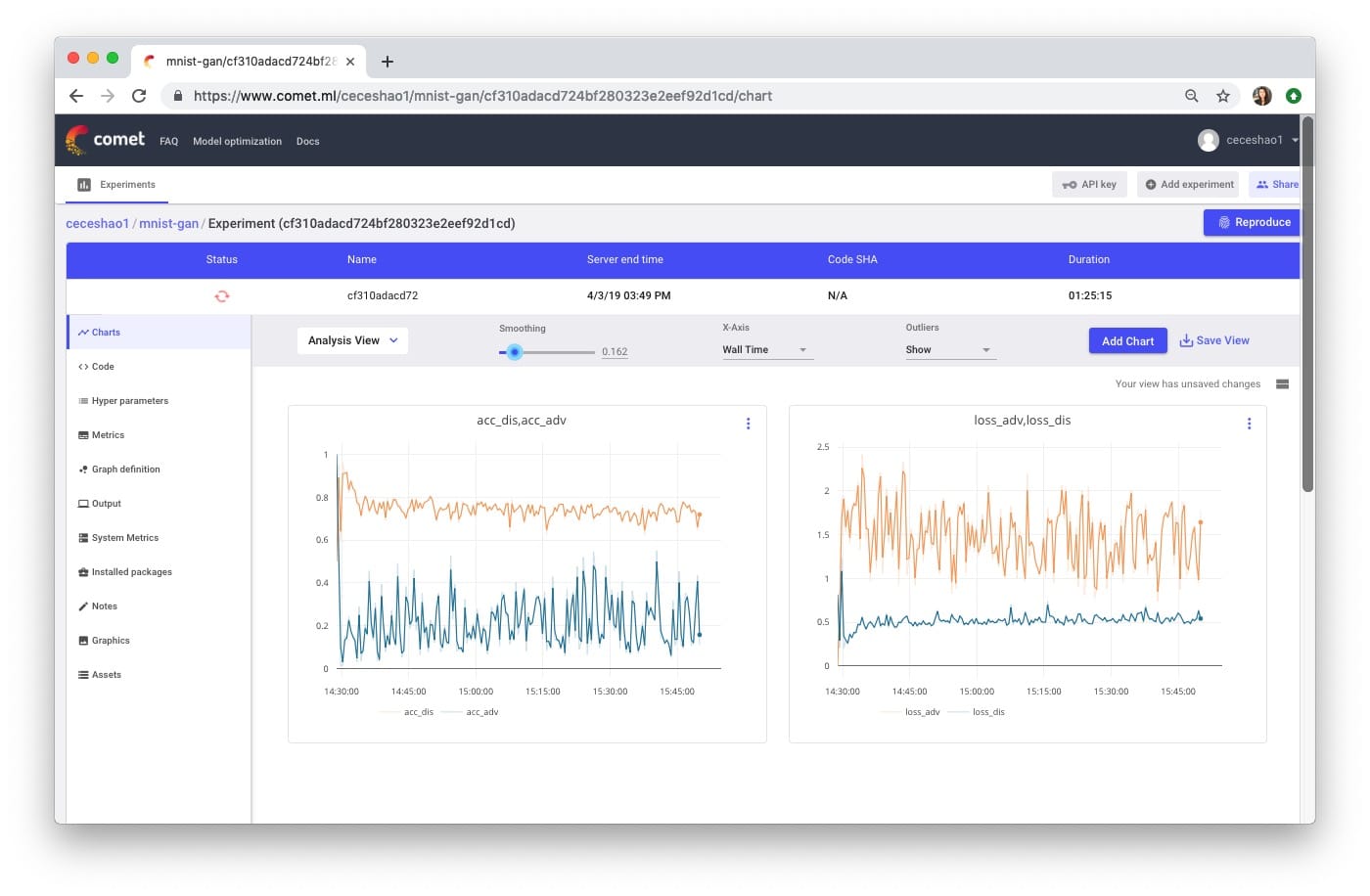Image resolution: width=1370 pixels, height=896 pixels.
Task: Bookmark page with the star icon
Action: point(1222,96)
